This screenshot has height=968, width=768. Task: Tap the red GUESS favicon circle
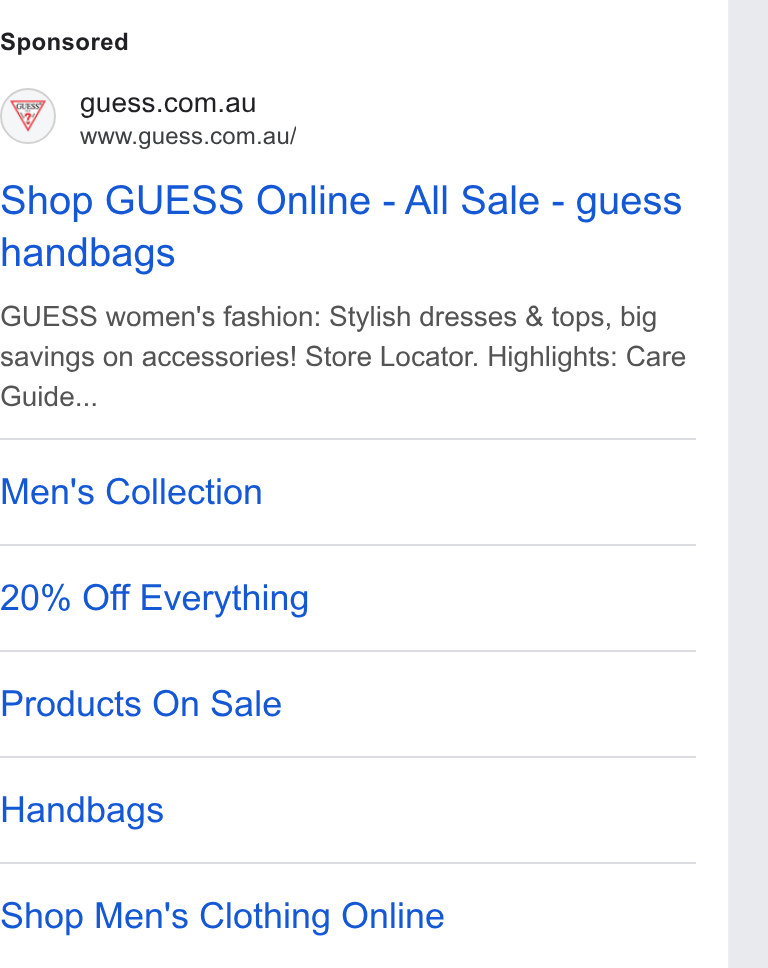pos(28,116)
